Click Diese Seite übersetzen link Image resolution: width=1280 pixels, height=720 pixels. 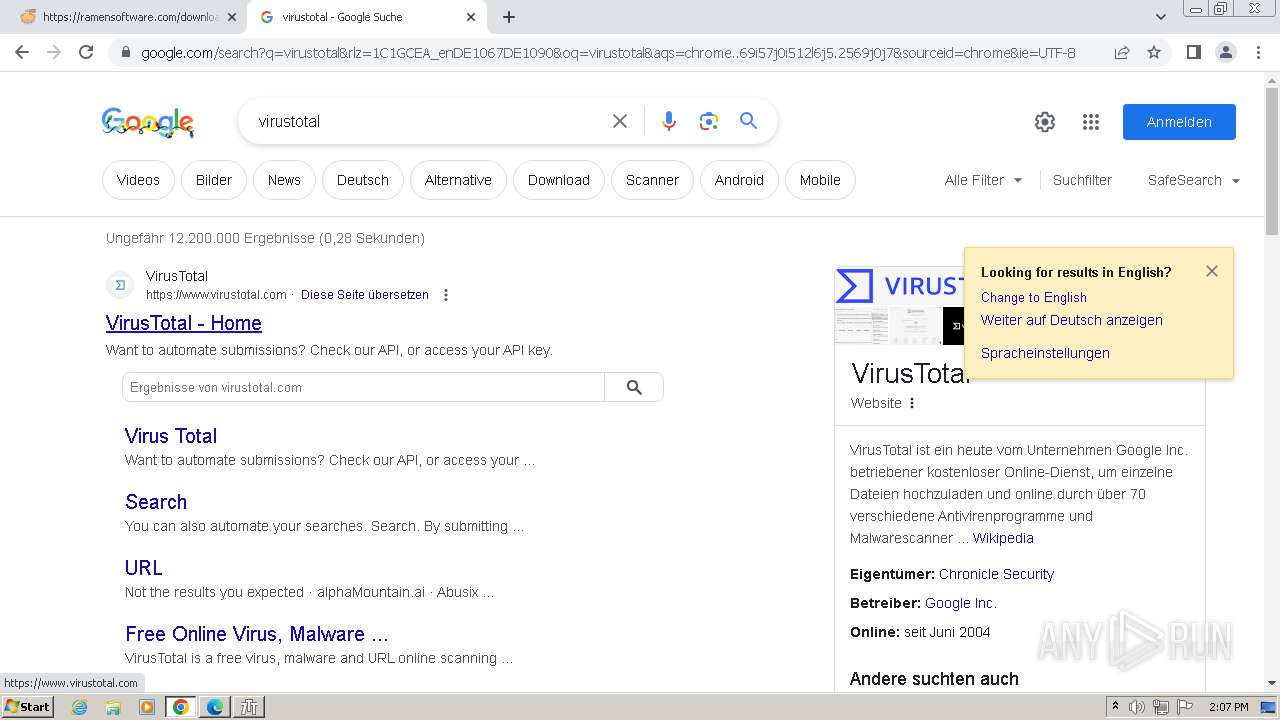(x=365, y=295)
